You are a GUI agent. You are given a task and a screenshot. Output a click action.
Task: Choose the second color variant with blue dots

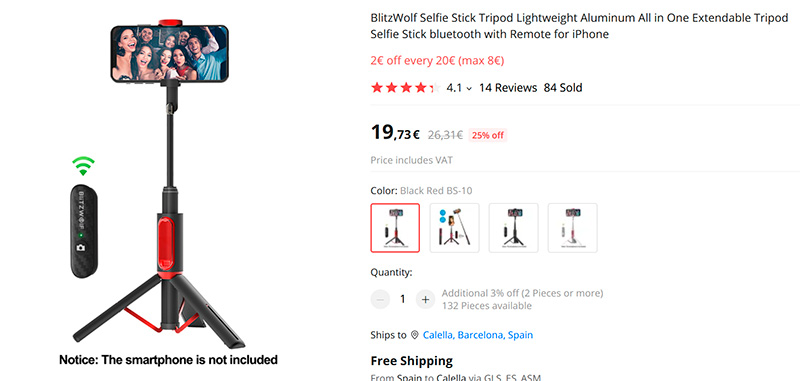[455, 227]
